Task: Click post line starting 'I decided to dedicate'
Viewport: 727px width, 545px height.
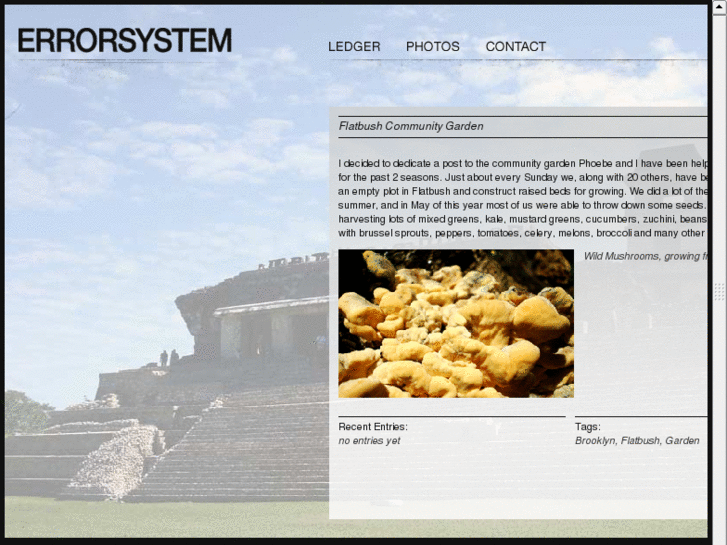Action: 523,163
